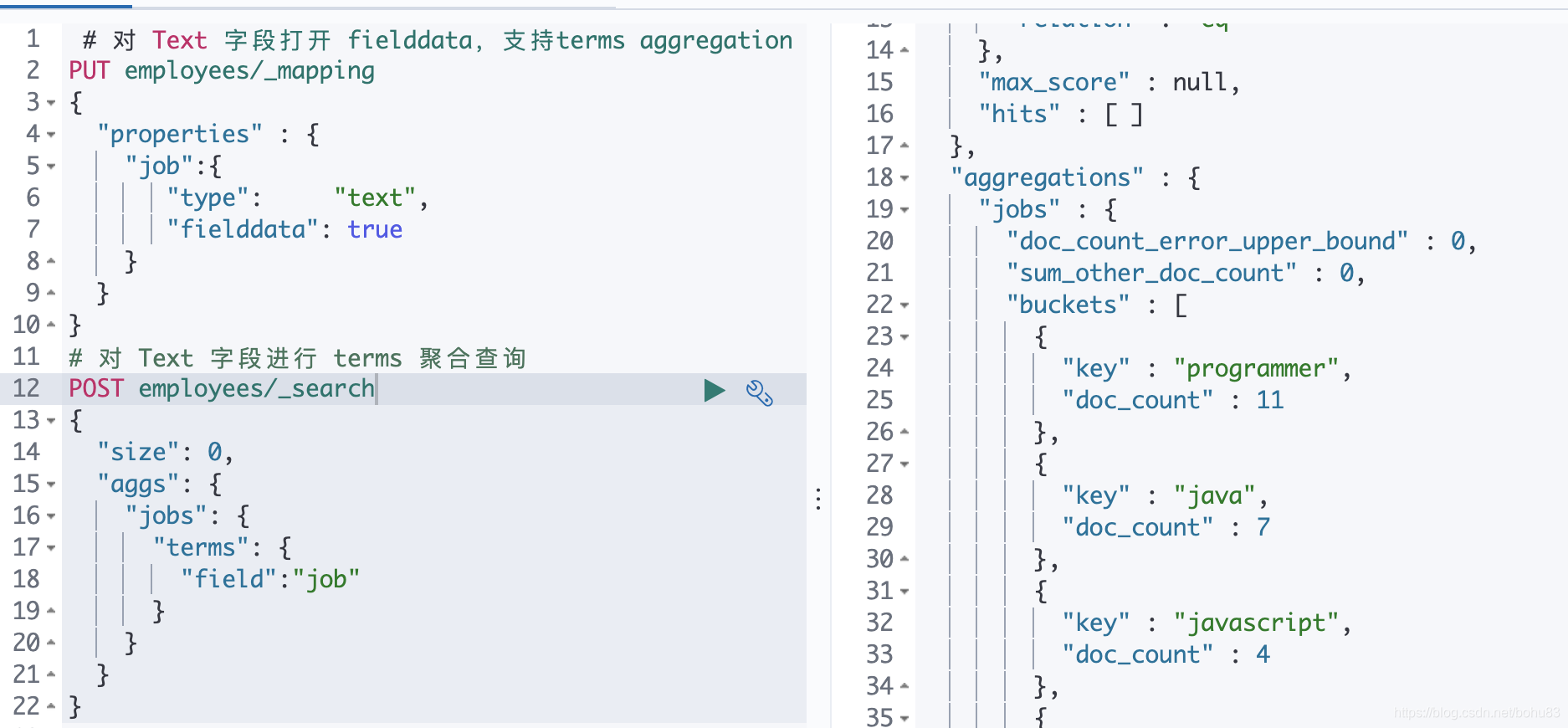Click the closing fold marker at editor line 22

[x=51, y=707]
